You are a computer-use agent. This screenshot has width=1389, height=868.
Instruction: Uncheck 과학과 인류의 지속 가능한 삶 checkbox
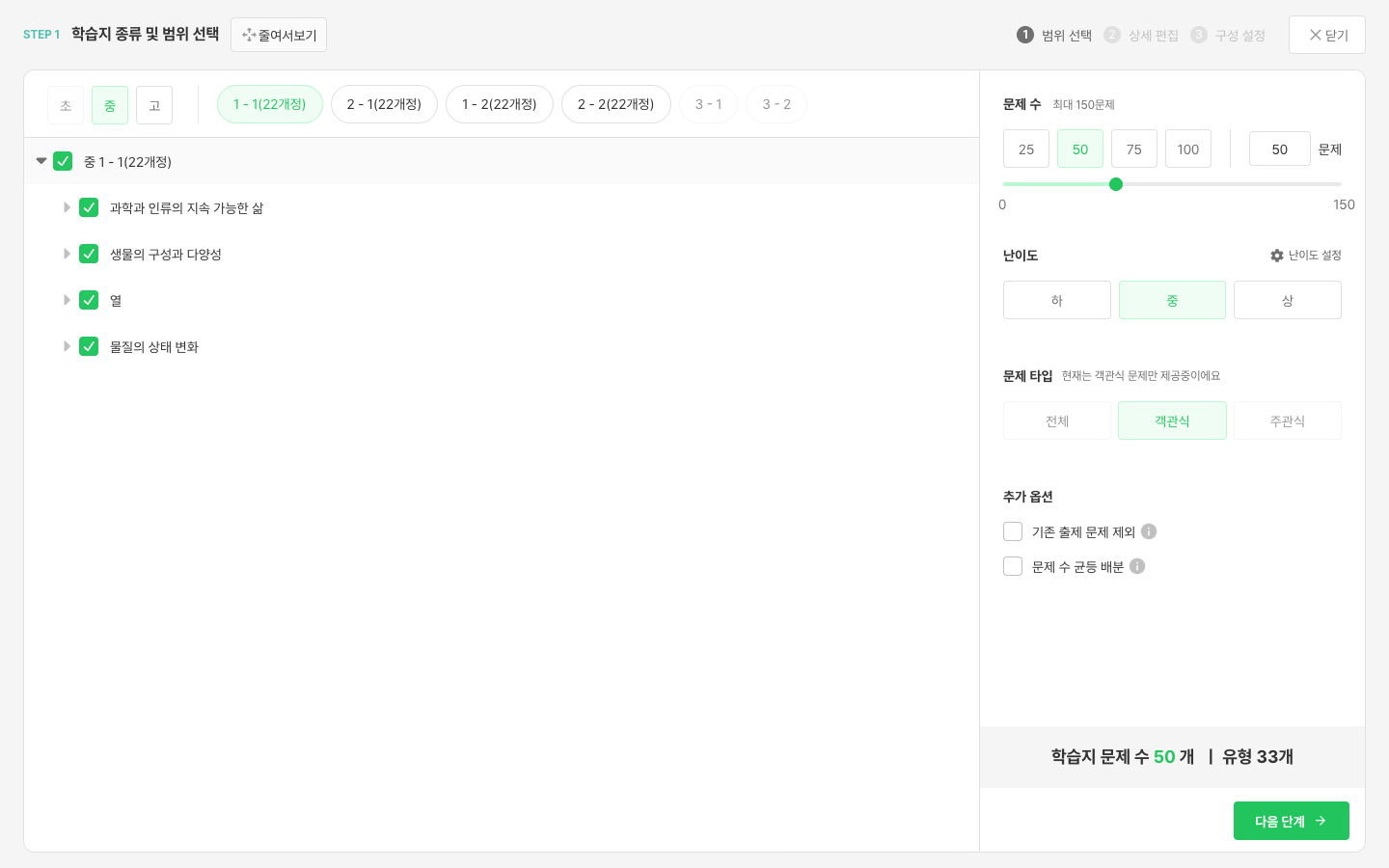tap(89, 207)
